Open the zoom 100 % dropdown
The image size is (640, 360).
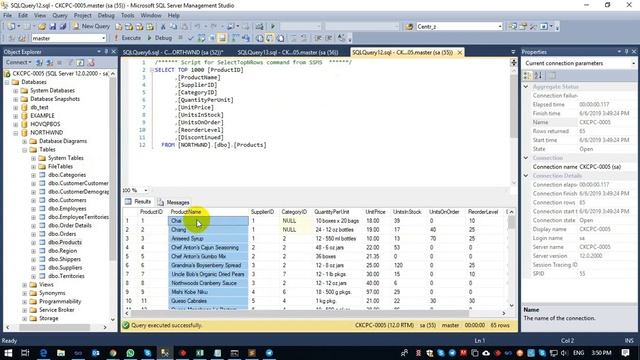[145, 190]
